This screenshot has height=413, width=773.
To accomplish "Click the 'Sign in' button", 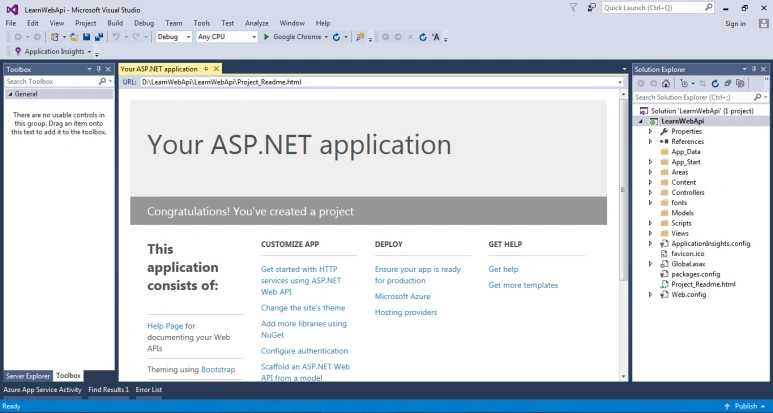I will pyautogui.click(x=736, y=24).
